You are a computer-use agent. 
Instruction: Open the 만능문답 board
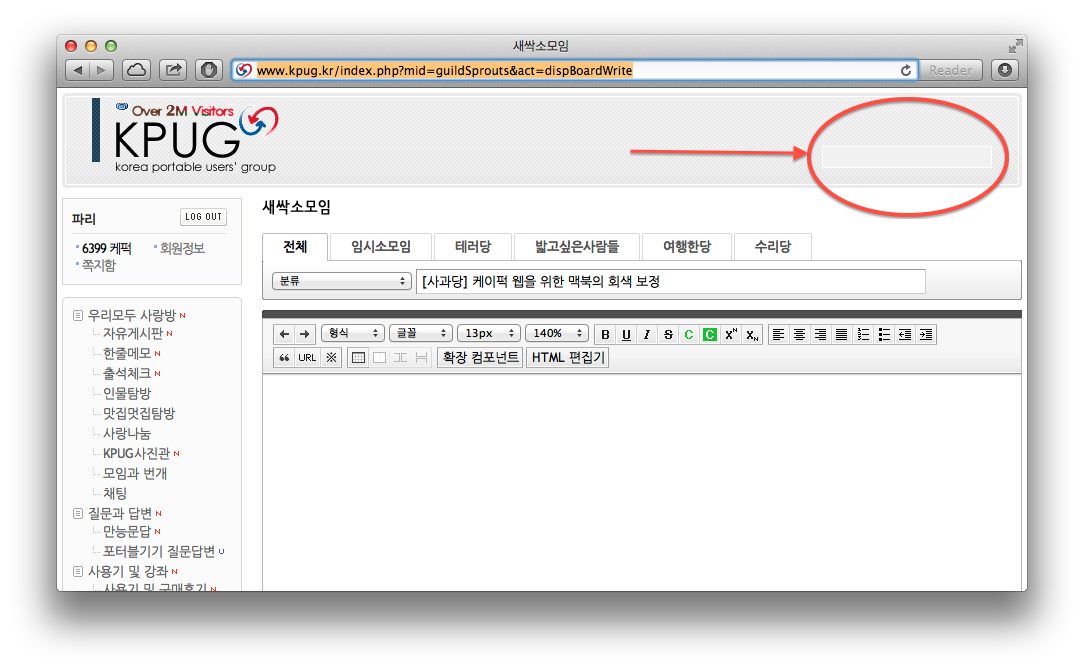(x=127, y=532)
